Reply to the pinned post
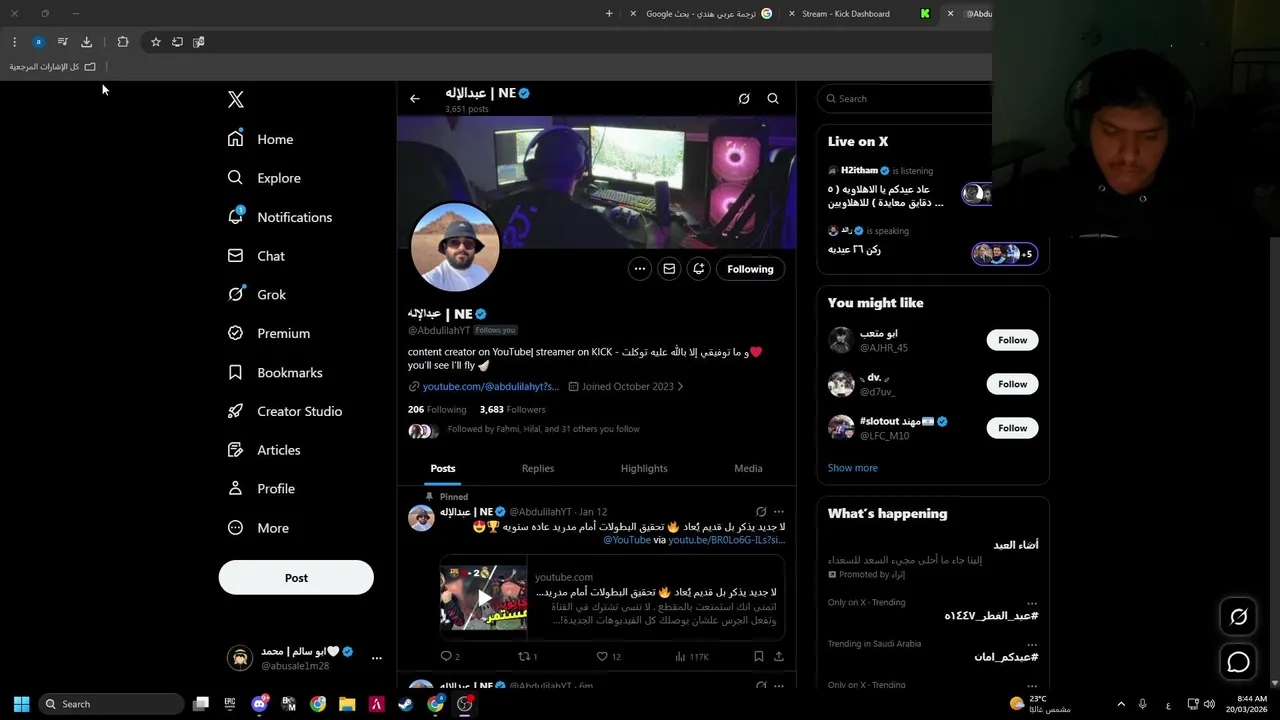The width and height of the screenshot is (1280, 720). 450,657
